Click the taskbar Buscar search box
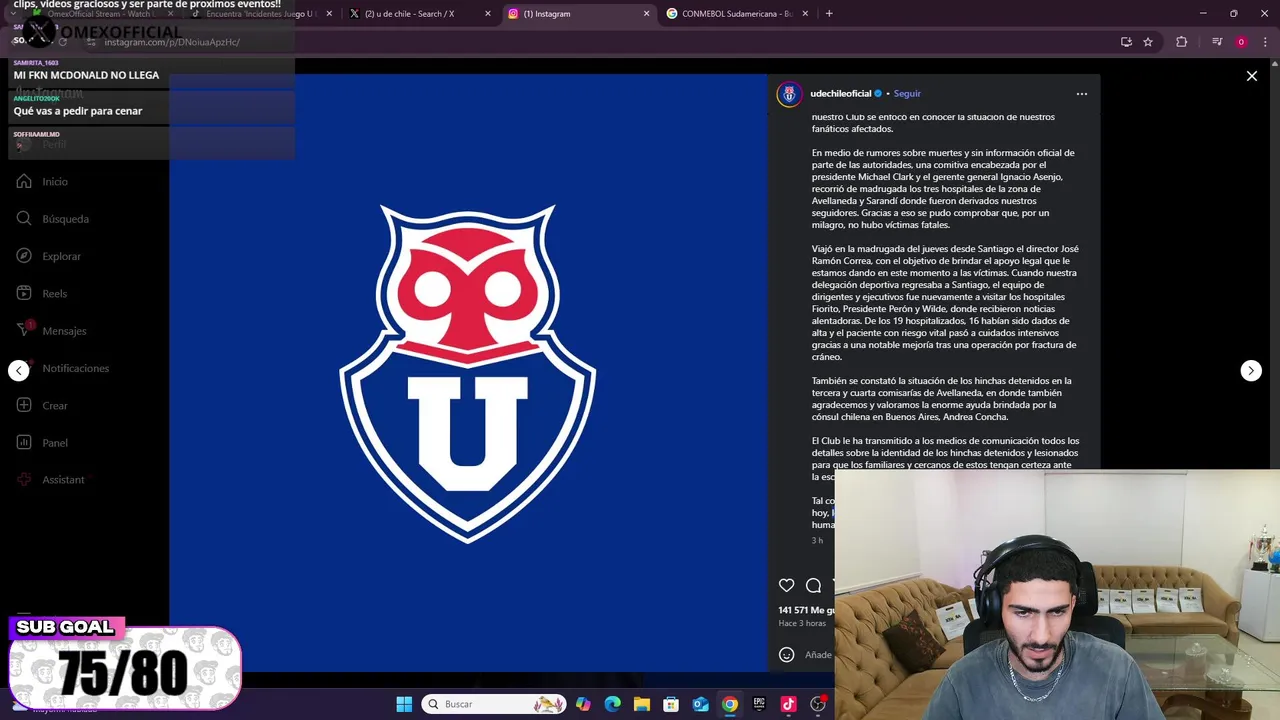1280x720 pixels. pyautogui.click(x=494, y=704)
